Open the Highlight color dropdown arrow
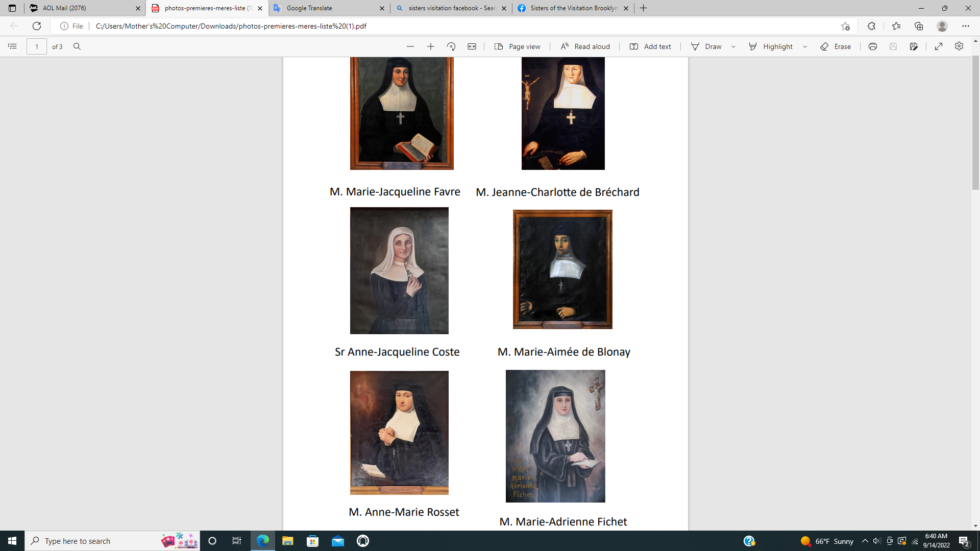 tap(805, 47)
